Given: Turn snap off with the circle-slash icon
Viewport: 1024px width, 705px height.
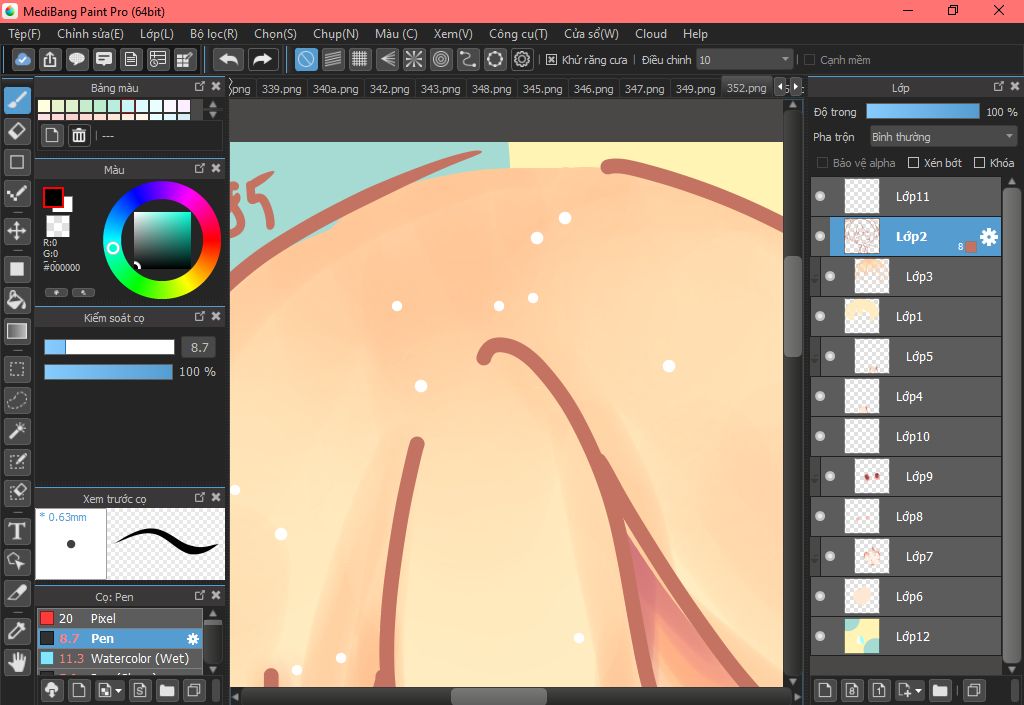Looking at the screenshot, I should [x=306, y=59].
